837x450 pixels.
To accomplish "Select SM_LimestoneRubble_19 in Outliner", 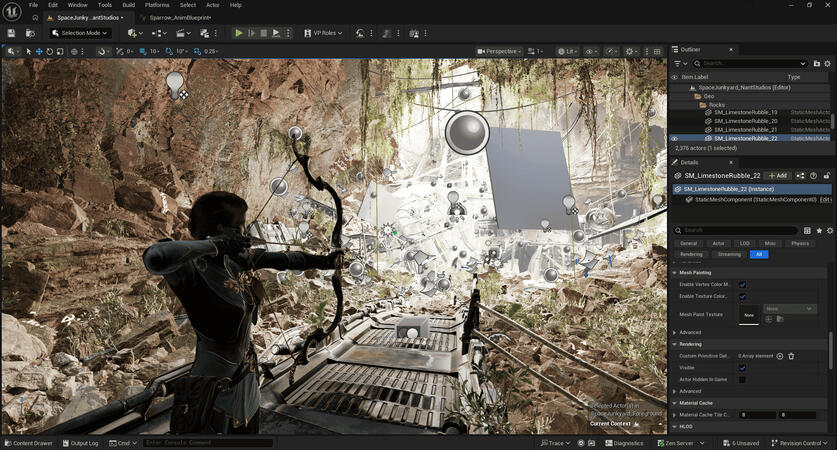I will 745,113.
